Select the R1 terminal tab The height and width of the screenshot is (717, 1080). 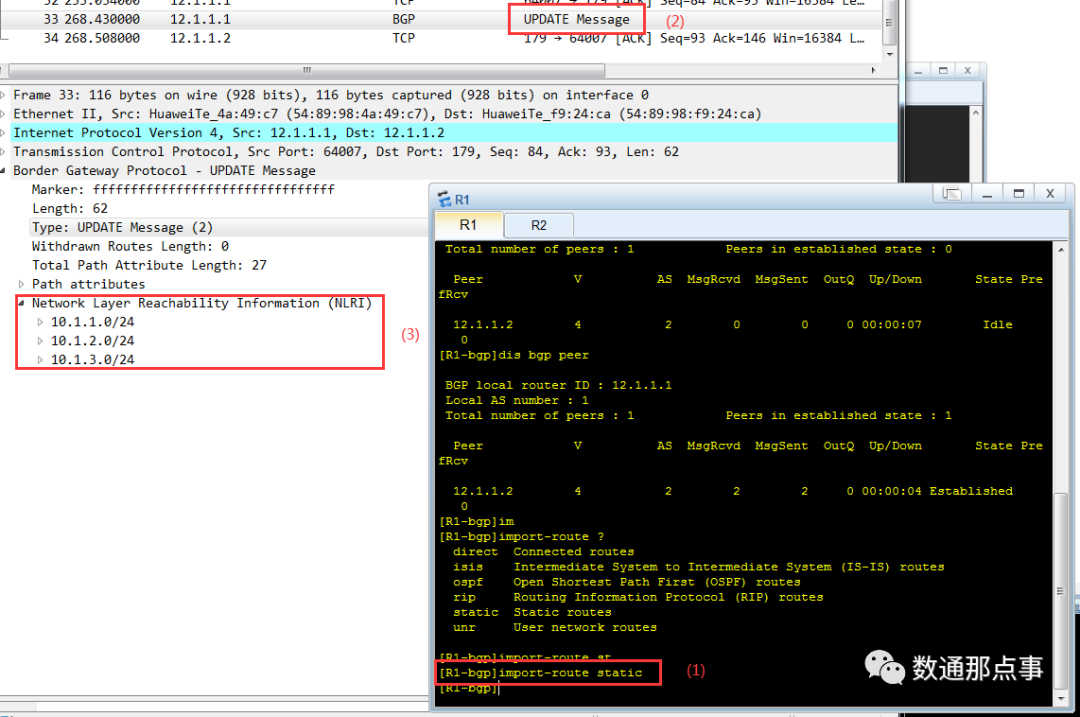pyautogui.click(x=468, y=225)
